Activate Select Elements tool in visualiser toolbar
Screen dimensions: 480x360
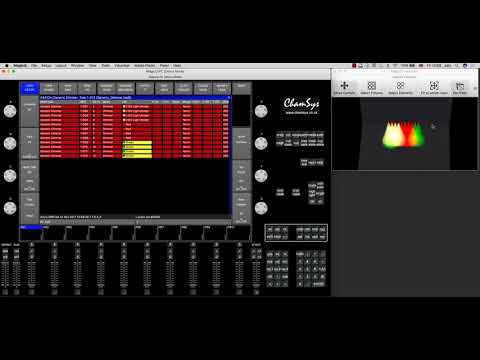pos(401,87)
